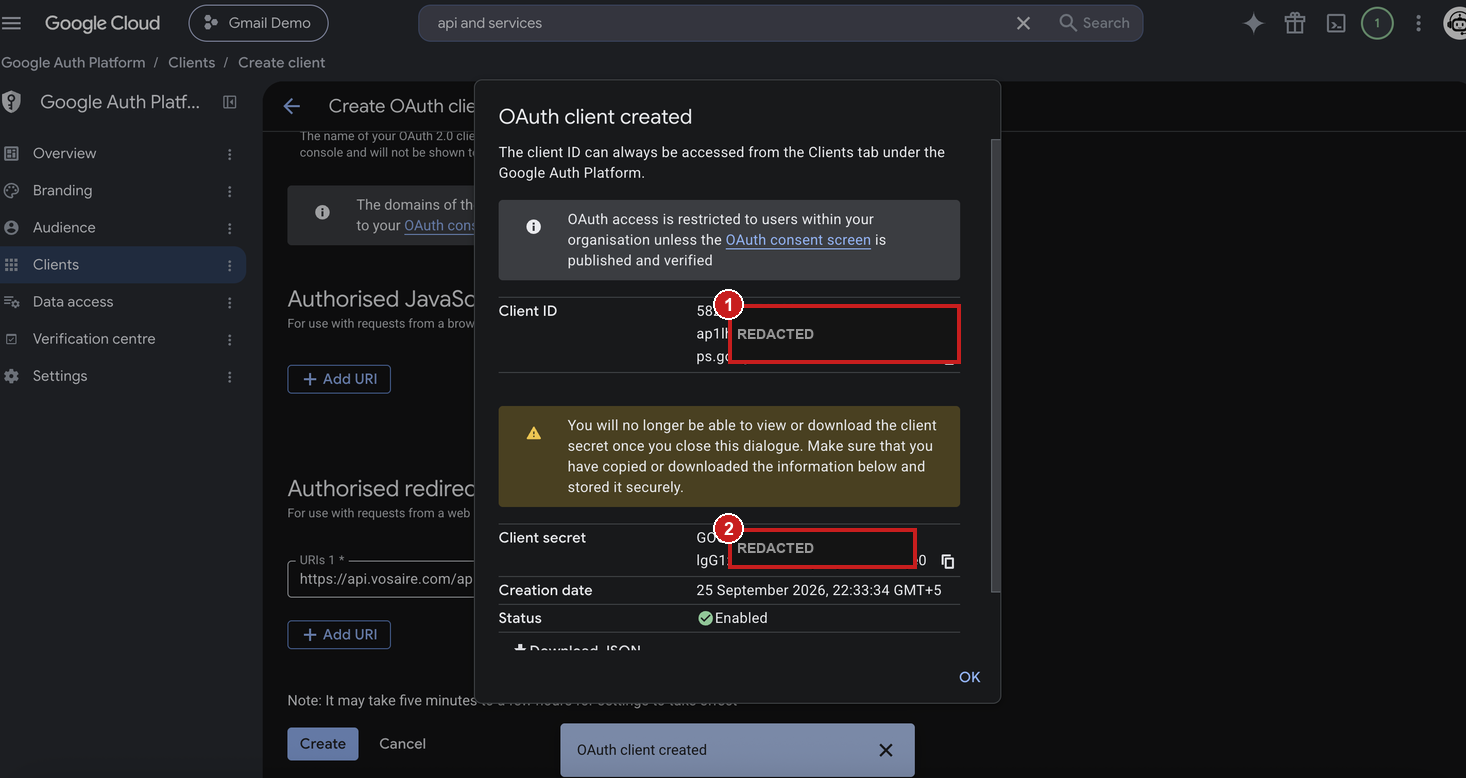This screenshot has height=778, width=1466.
Task: Click the warning triangle icon in dialog
Action: [534, 433]
